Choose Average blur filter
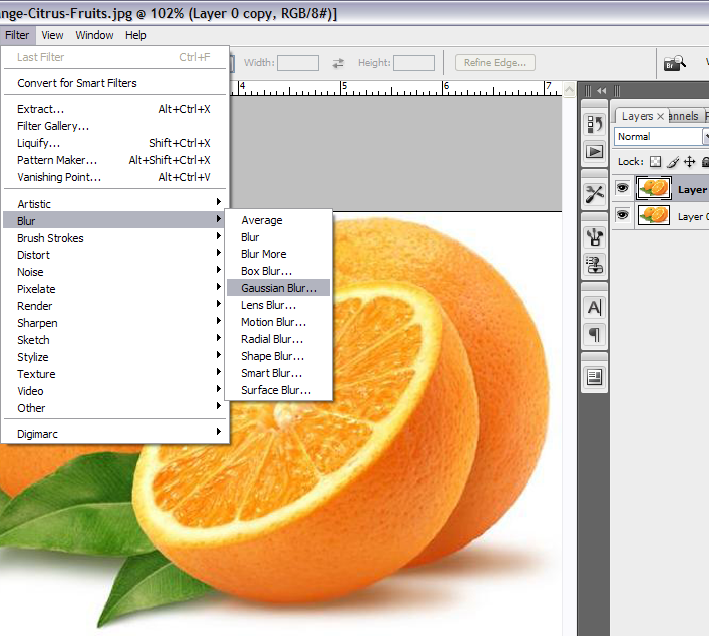The height and width of the screenshot is (636, 709). tap(279, 220)
